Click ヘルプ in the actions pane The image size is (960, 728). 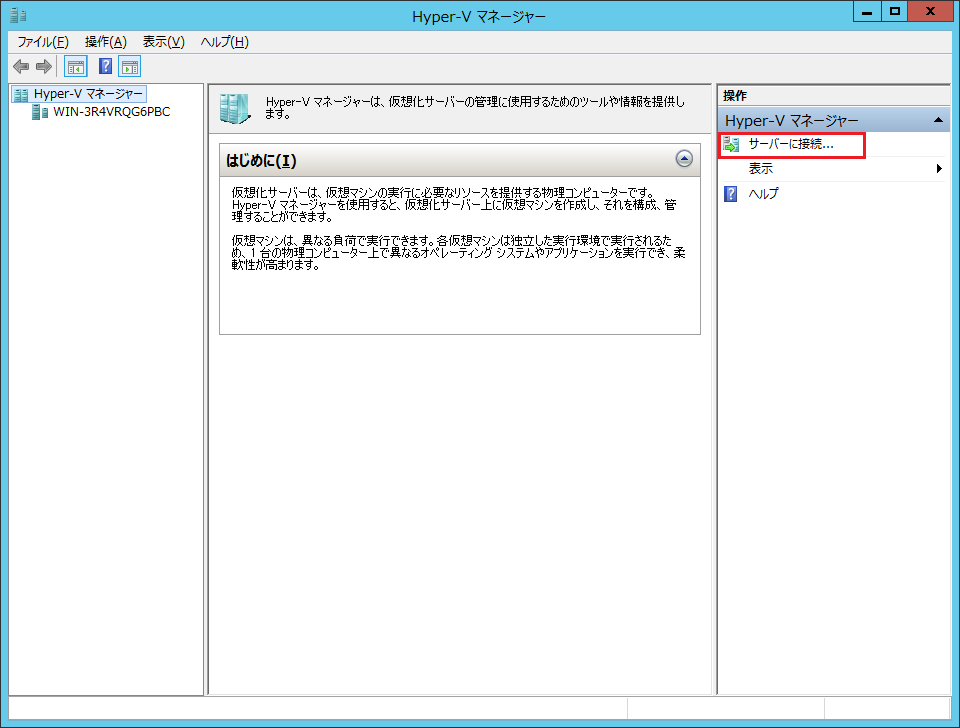(x=763, y=194)
